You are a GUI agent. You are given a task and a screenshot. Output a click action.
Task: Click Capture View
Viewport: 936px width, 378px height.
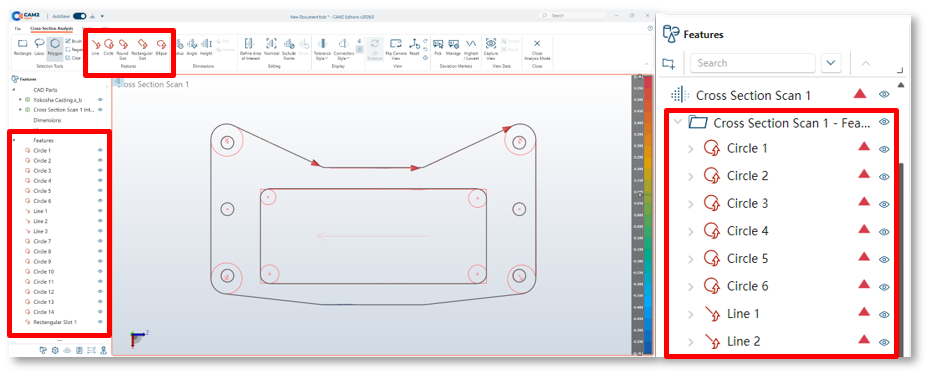click(x=491, y=48)
